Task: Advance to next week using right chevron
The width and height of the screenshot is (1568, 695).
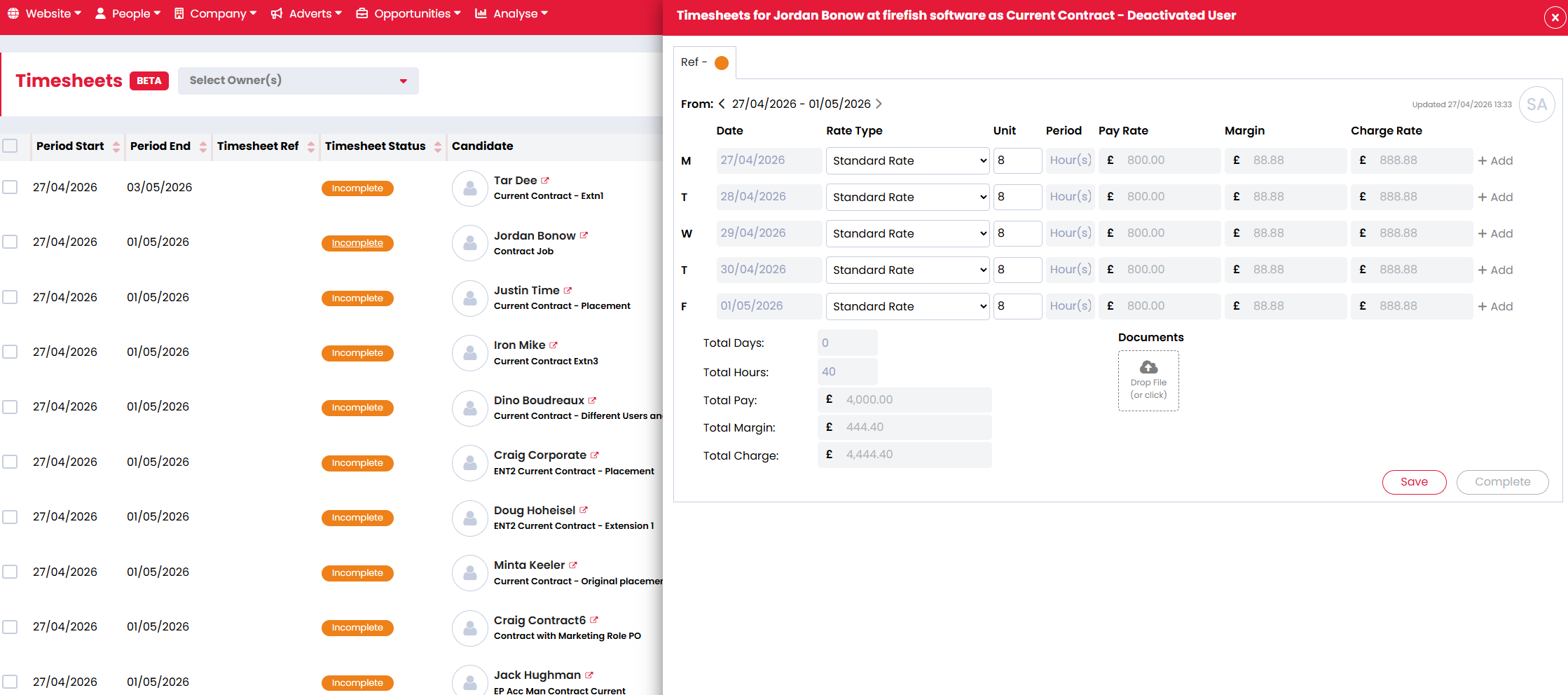Action: [879, 104]
